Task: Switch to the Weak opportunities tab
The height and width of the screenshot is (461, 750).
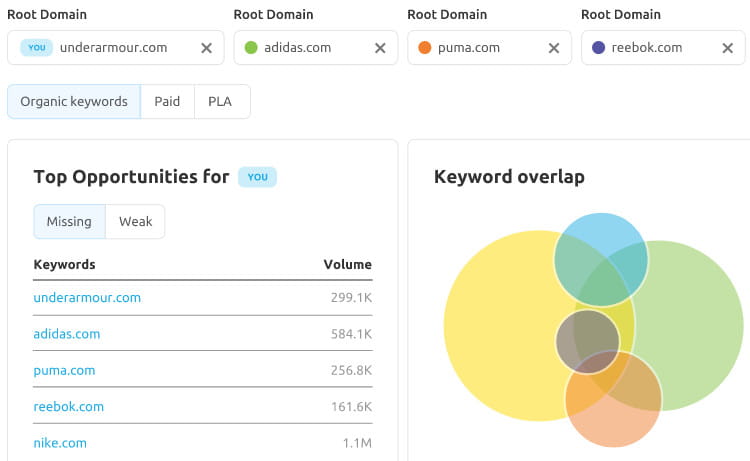Action: pyautogui.click(x=135, y=221)
